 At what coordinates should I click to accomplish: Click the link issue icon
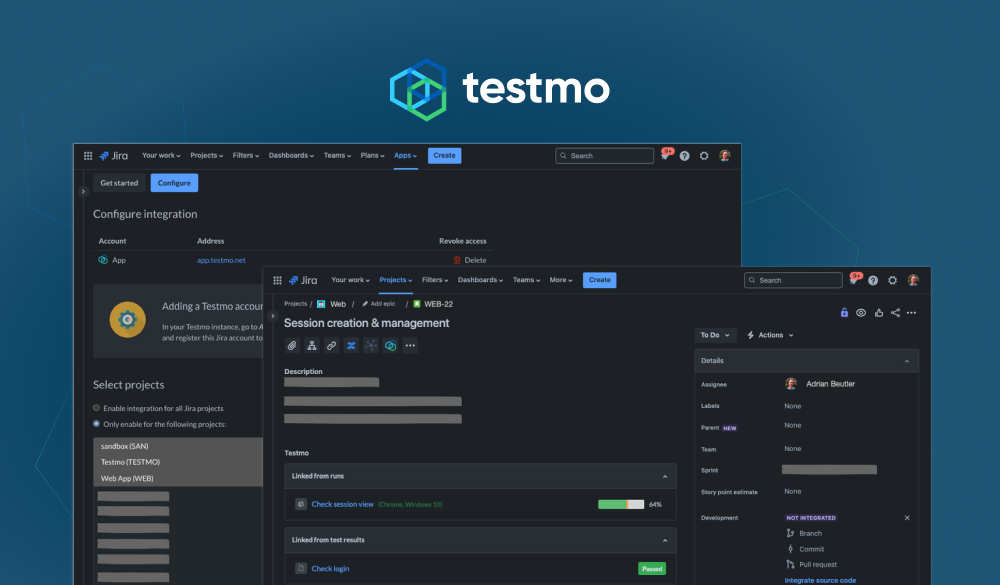point(332,346)
